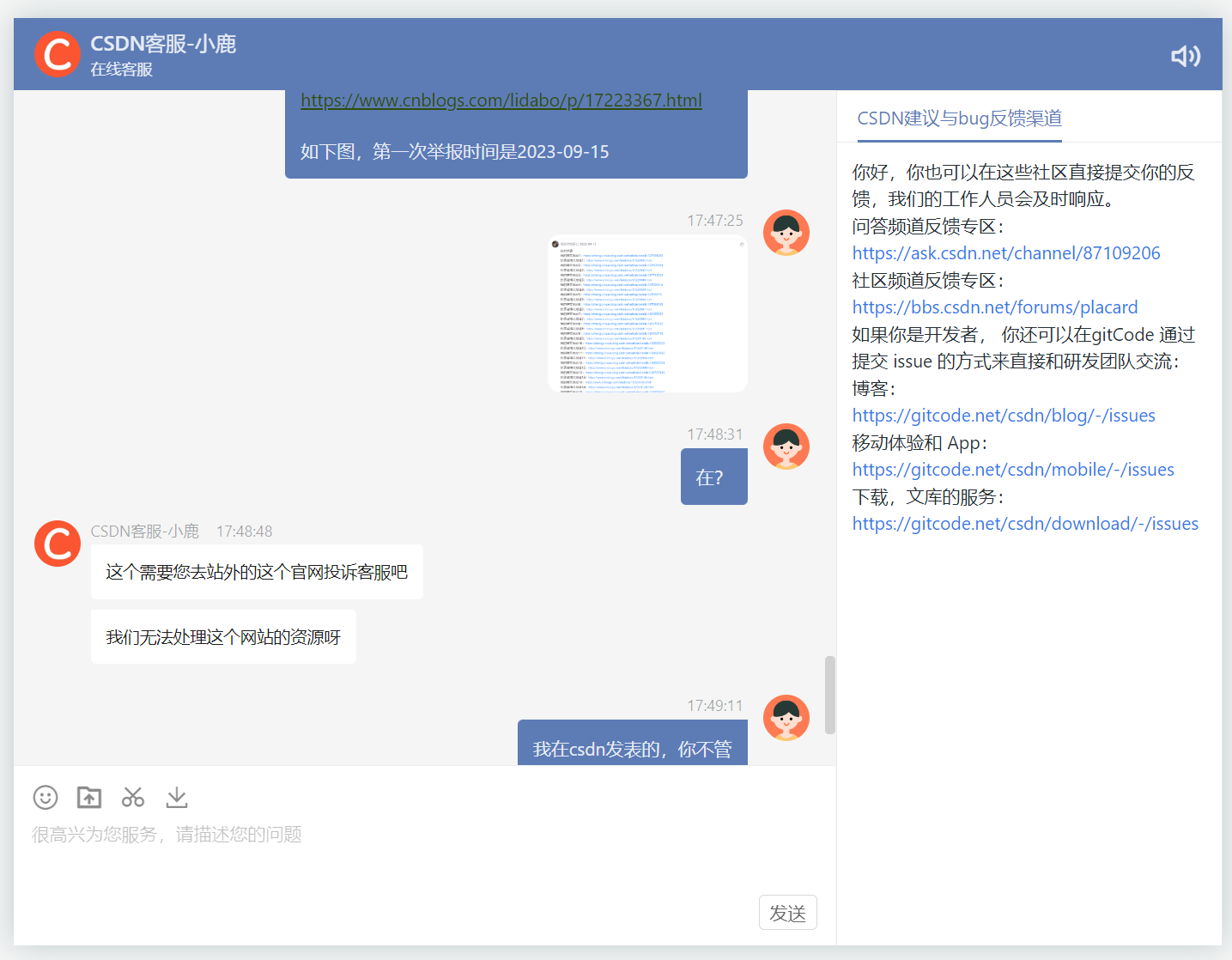Open the ask.csdn.net channel link

(1006, 253)
